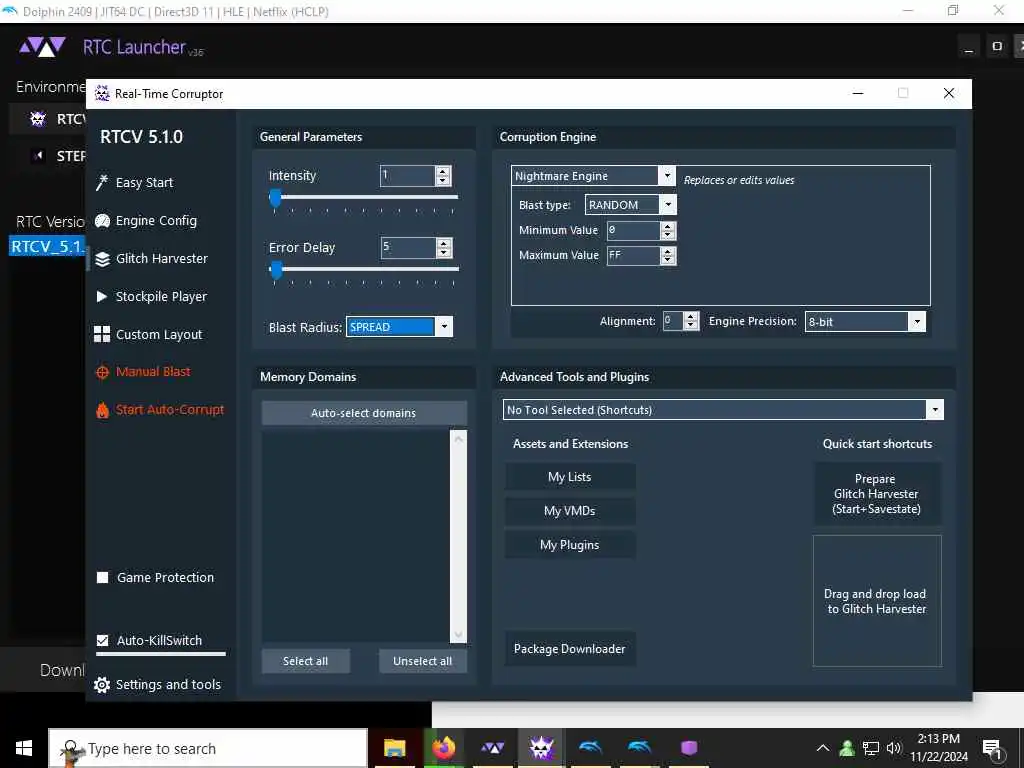Open My VMDs button

(x=569, y=511)
